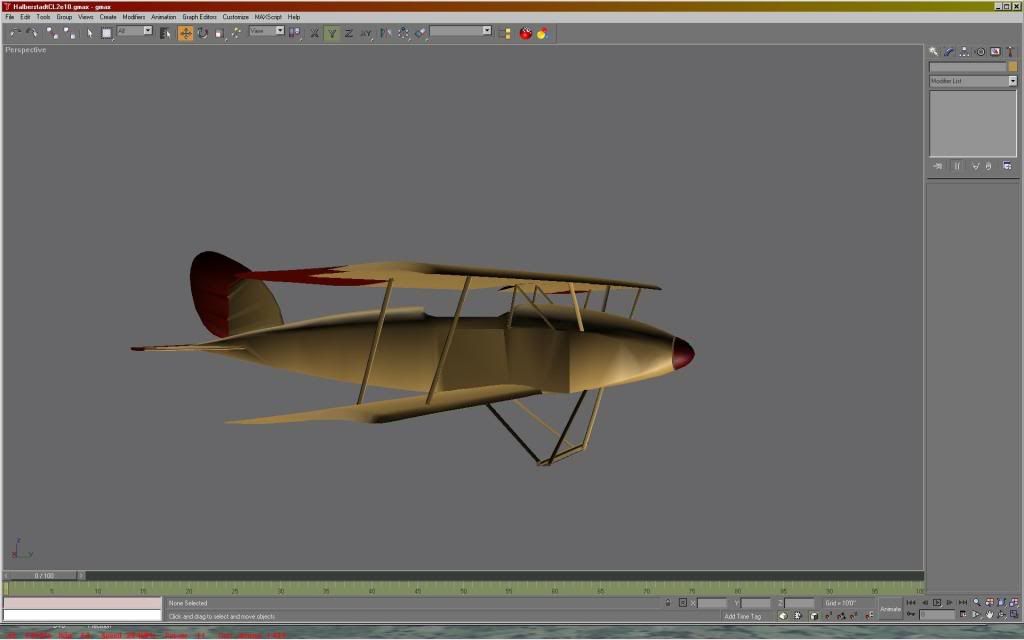Open the Track View schematic icon

click(x=504, y=33)
